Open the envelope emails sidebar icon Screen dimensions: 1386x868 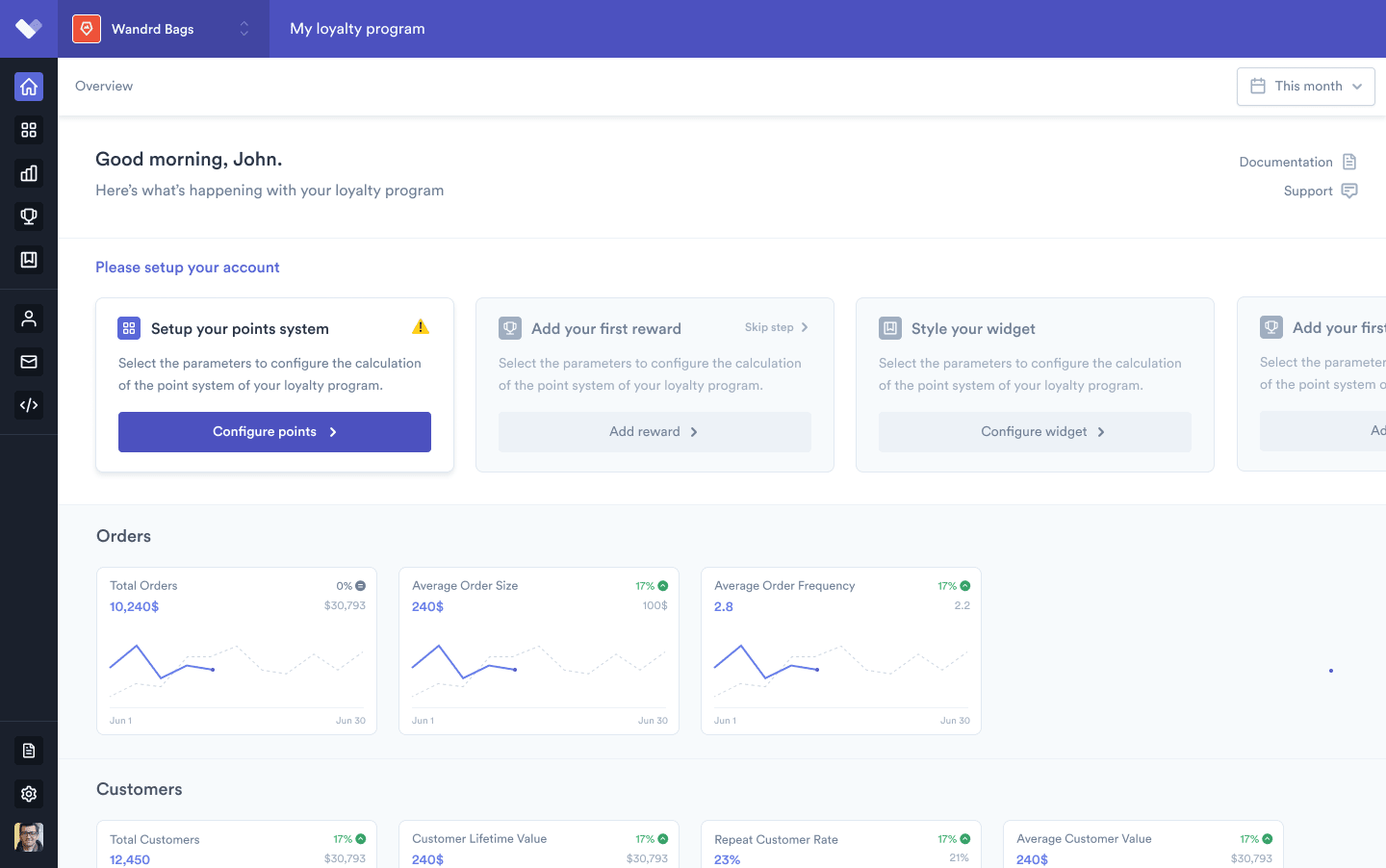pos(29,362)
